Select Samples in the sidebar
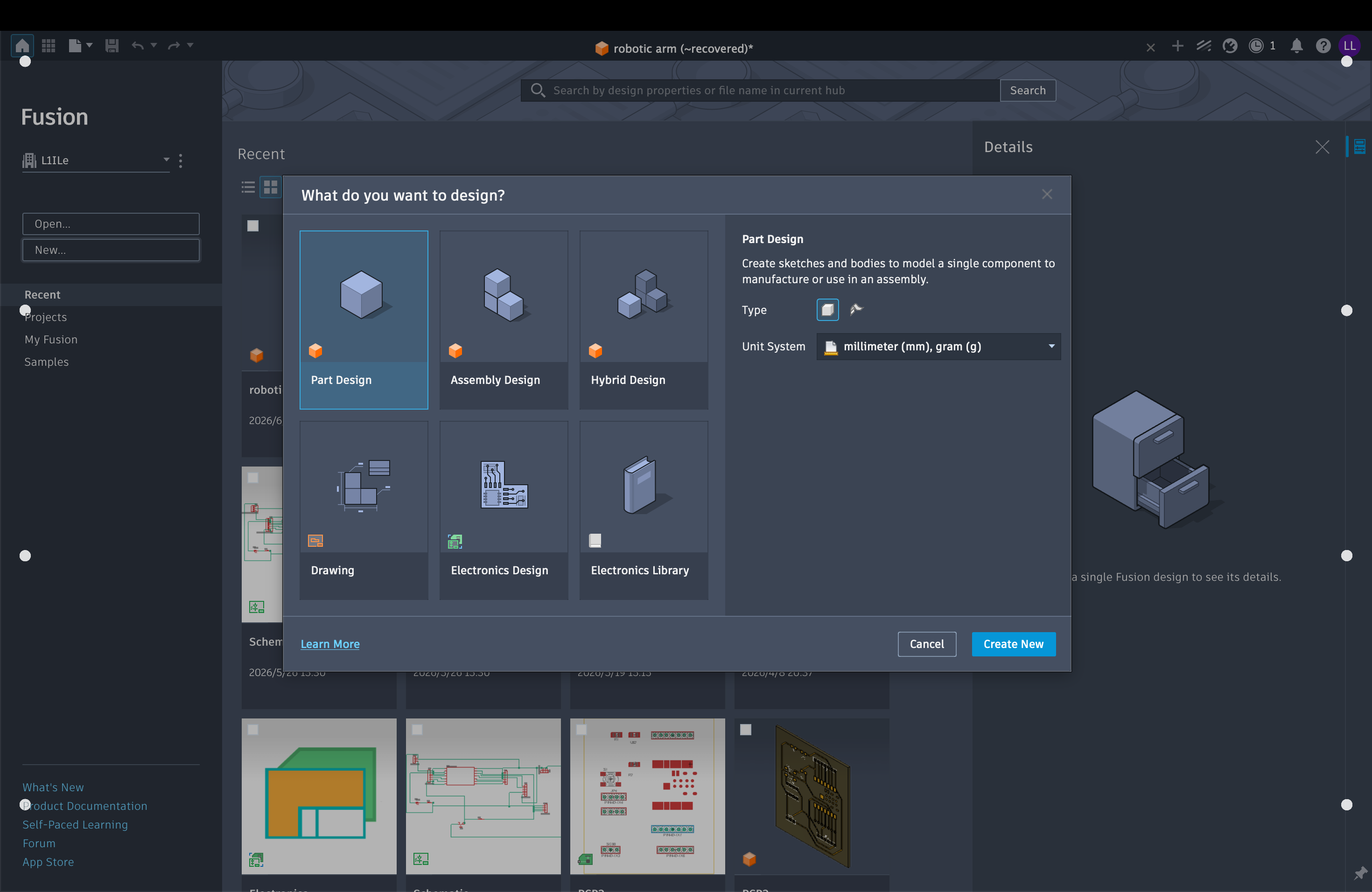 (x=46, y=362)
